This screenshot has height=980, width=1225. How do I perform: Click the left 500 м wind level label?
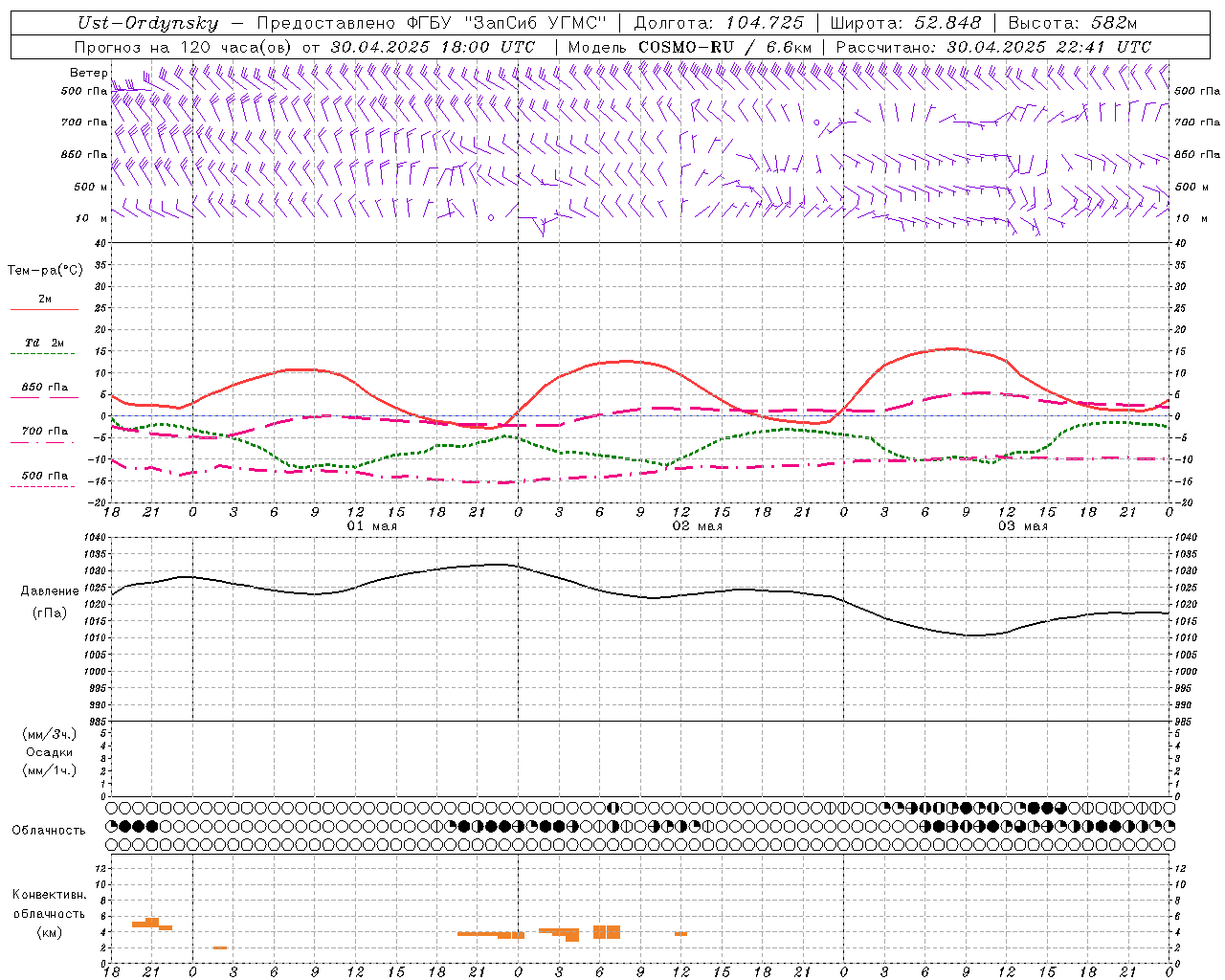coord(91,187)
